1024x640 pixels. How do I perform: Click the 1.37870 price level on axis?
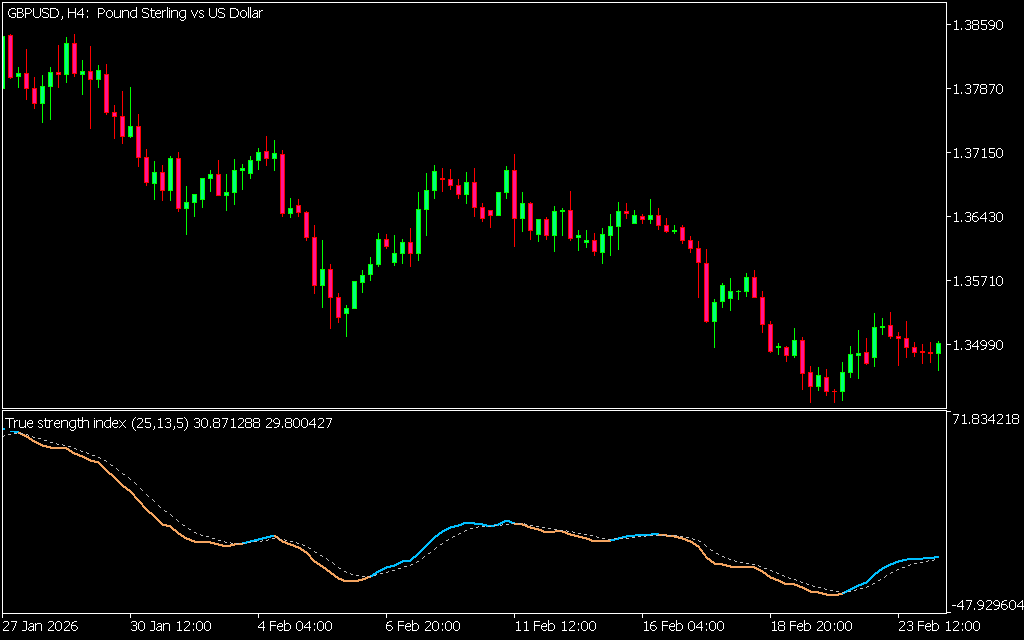(979, 89)
